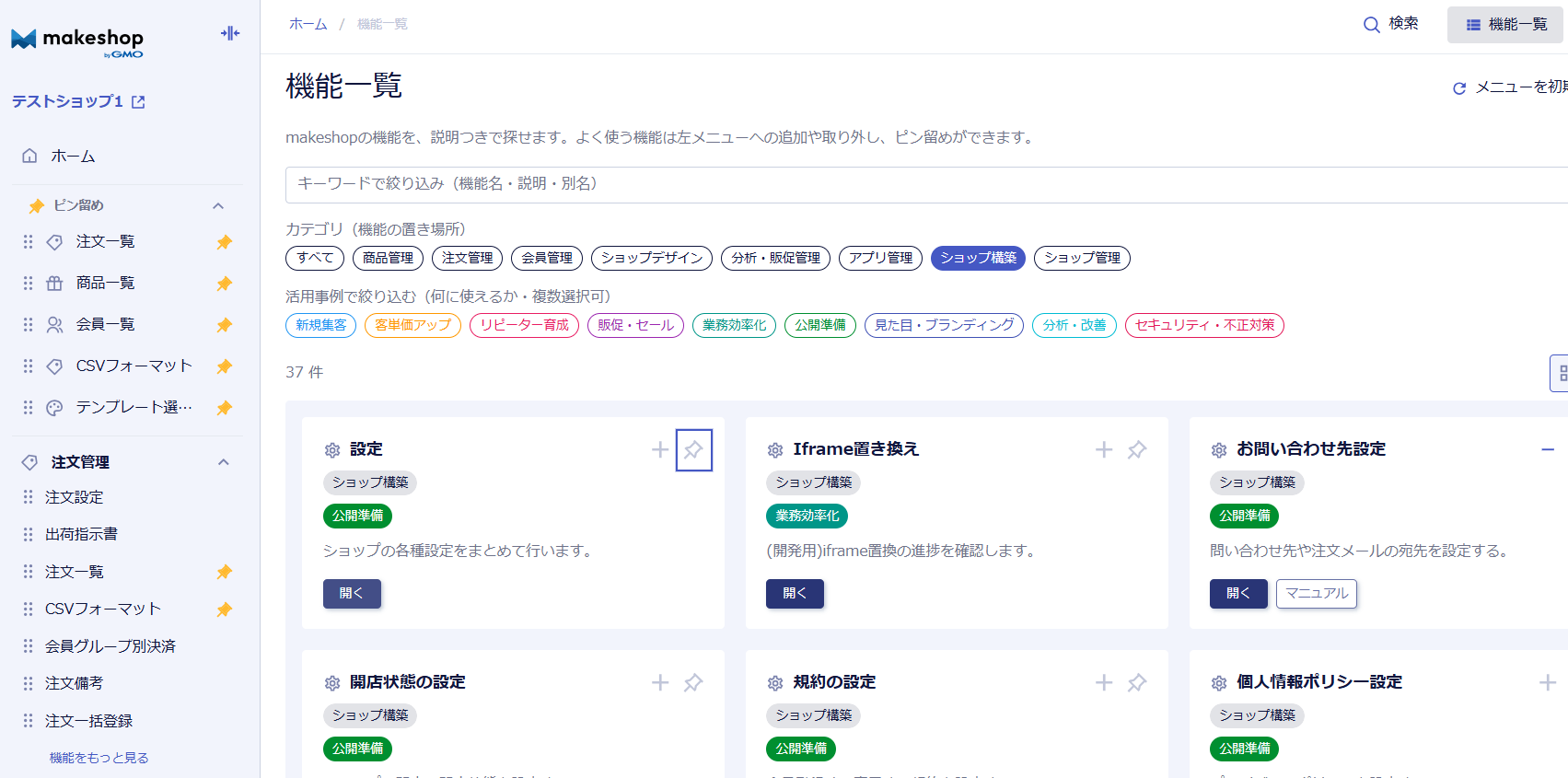Toggle the 公開準備 use-case filter chip
Viewport: 1568px width, 778px height.
[x=820, y=325]
